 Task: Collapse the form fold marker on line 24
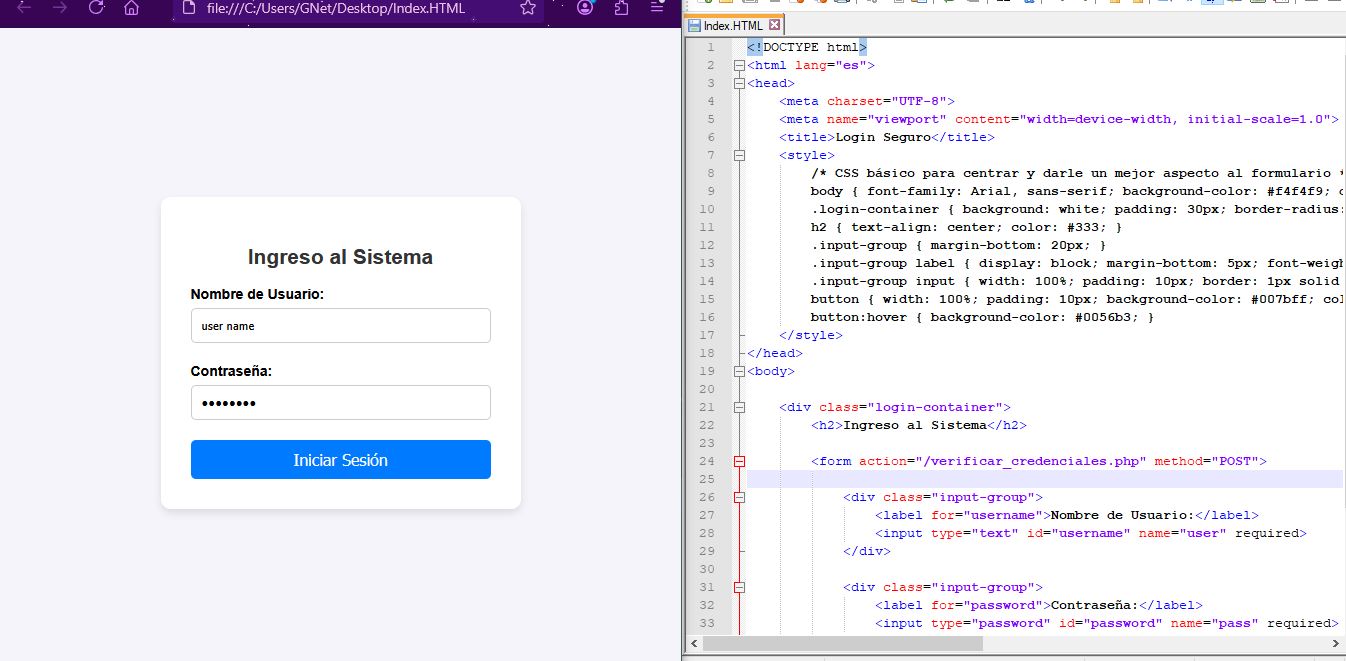point(740,461)
